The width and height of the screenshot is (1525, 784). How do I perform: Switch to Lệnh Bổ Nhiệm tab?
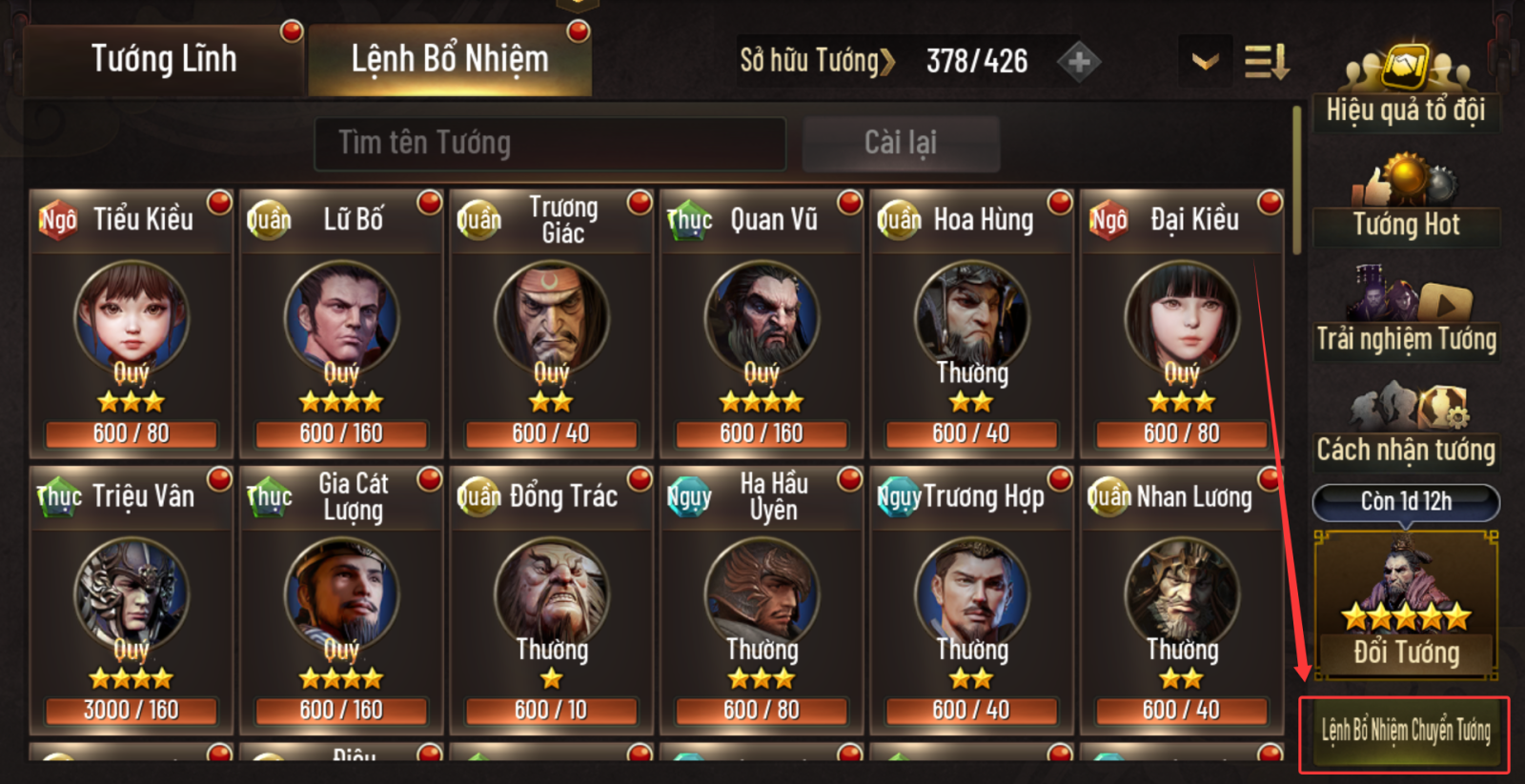450,59
